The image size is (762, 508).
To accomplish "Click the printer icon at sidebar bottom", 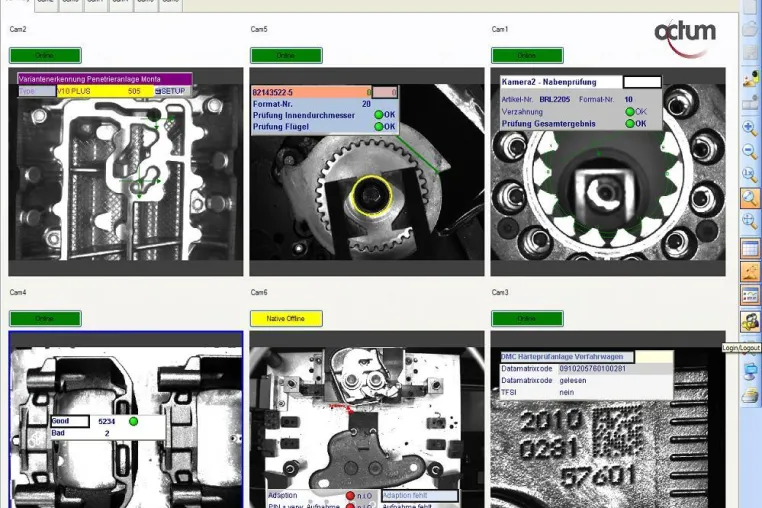I will click(750, 397).
